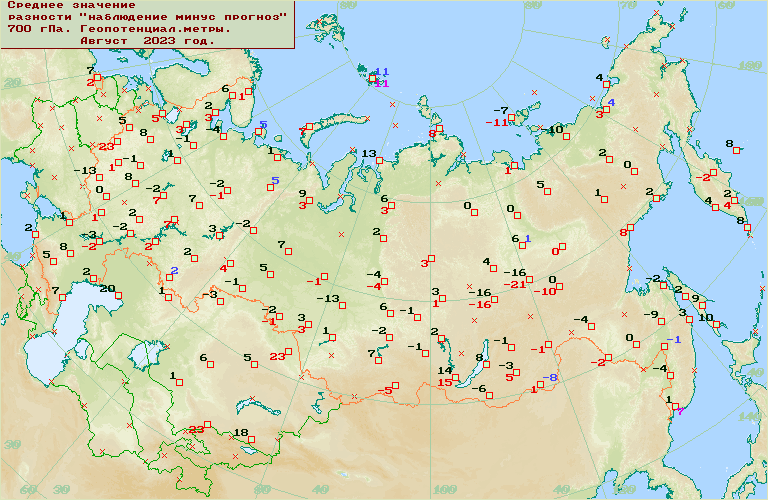The image size is (768, 500).
Task: Click the black value "20" by the Caspian Sea
Action: coord(107,288)
